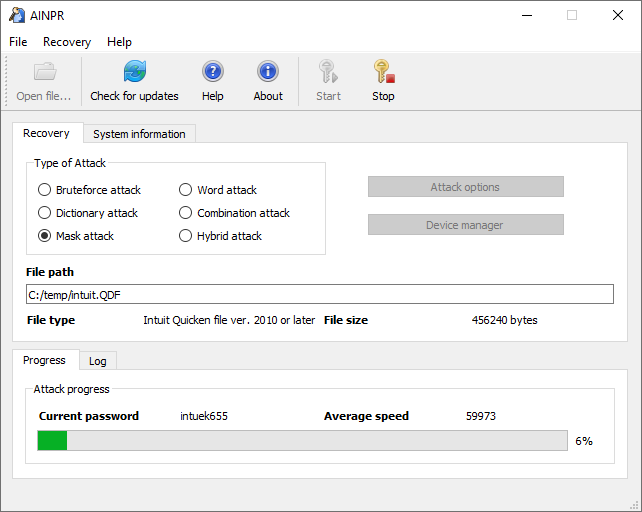The image size is (642, 512).
Task: Select Hybrid attack radio button
Action: [185, 236]
